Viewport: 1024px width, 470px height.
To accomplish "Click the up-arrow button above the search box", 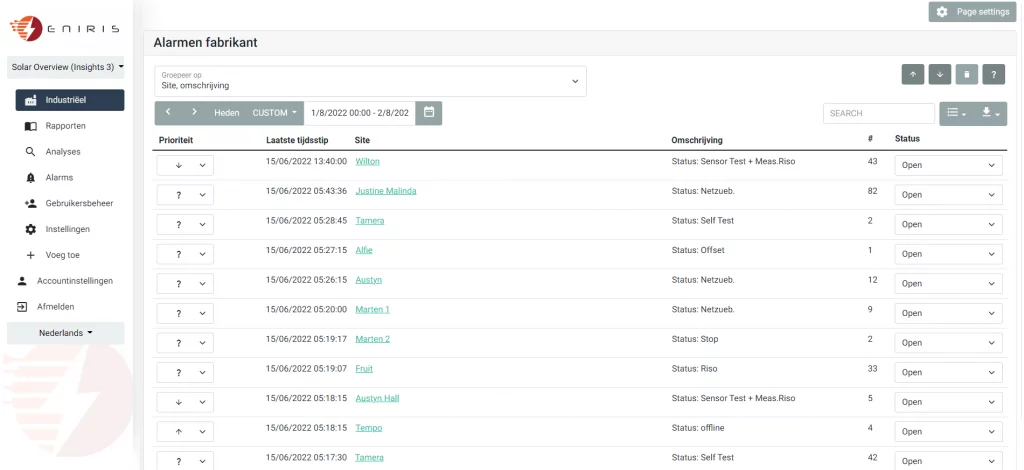I will 913,74.
